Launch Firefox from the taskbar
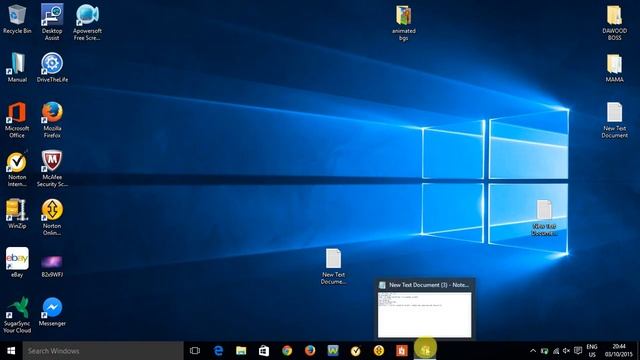The width and height of the screenshot is (640, 360). [310, 351]
